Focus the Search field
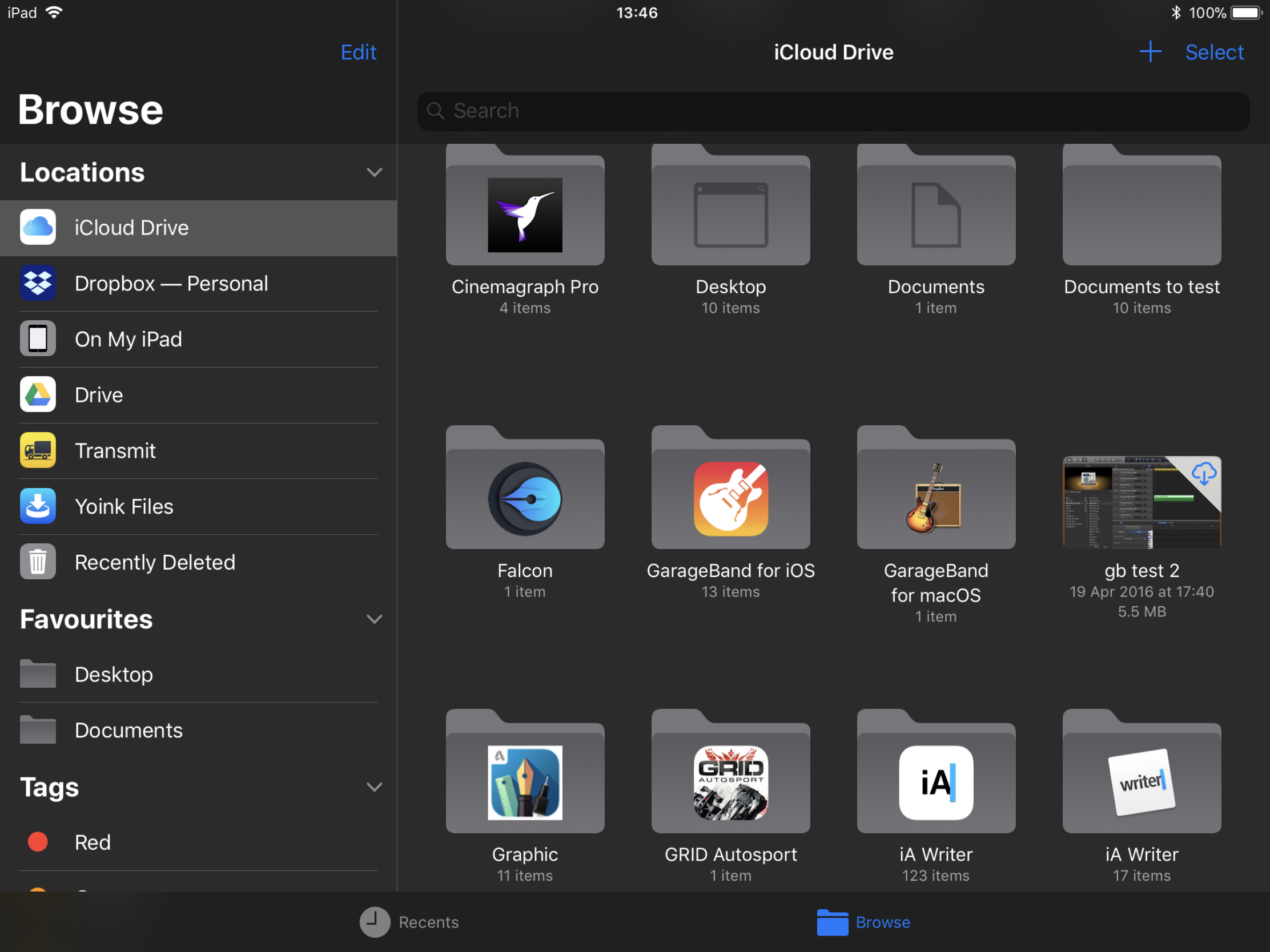 (x=833, y=111)
